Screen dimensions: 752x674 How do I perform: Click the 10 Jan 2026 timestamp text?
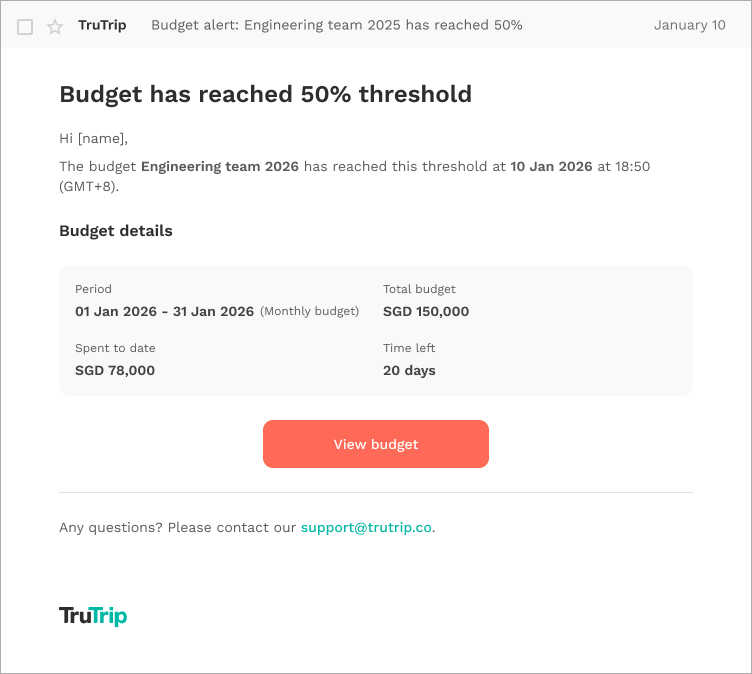pos(551,166)
